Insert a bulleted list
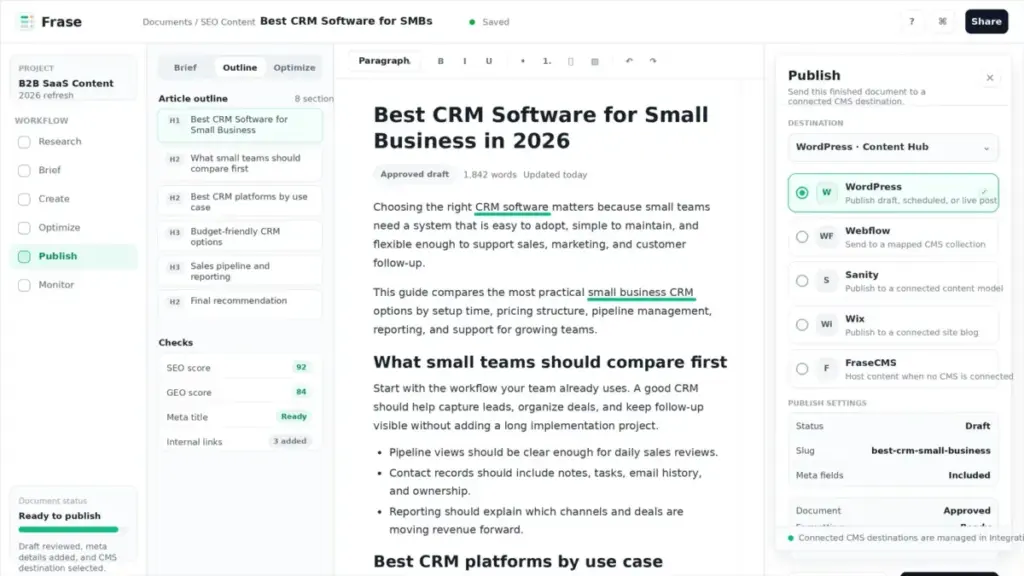Image resolution: width=1024 pixels, height=576 pixels. coord(522,61)
